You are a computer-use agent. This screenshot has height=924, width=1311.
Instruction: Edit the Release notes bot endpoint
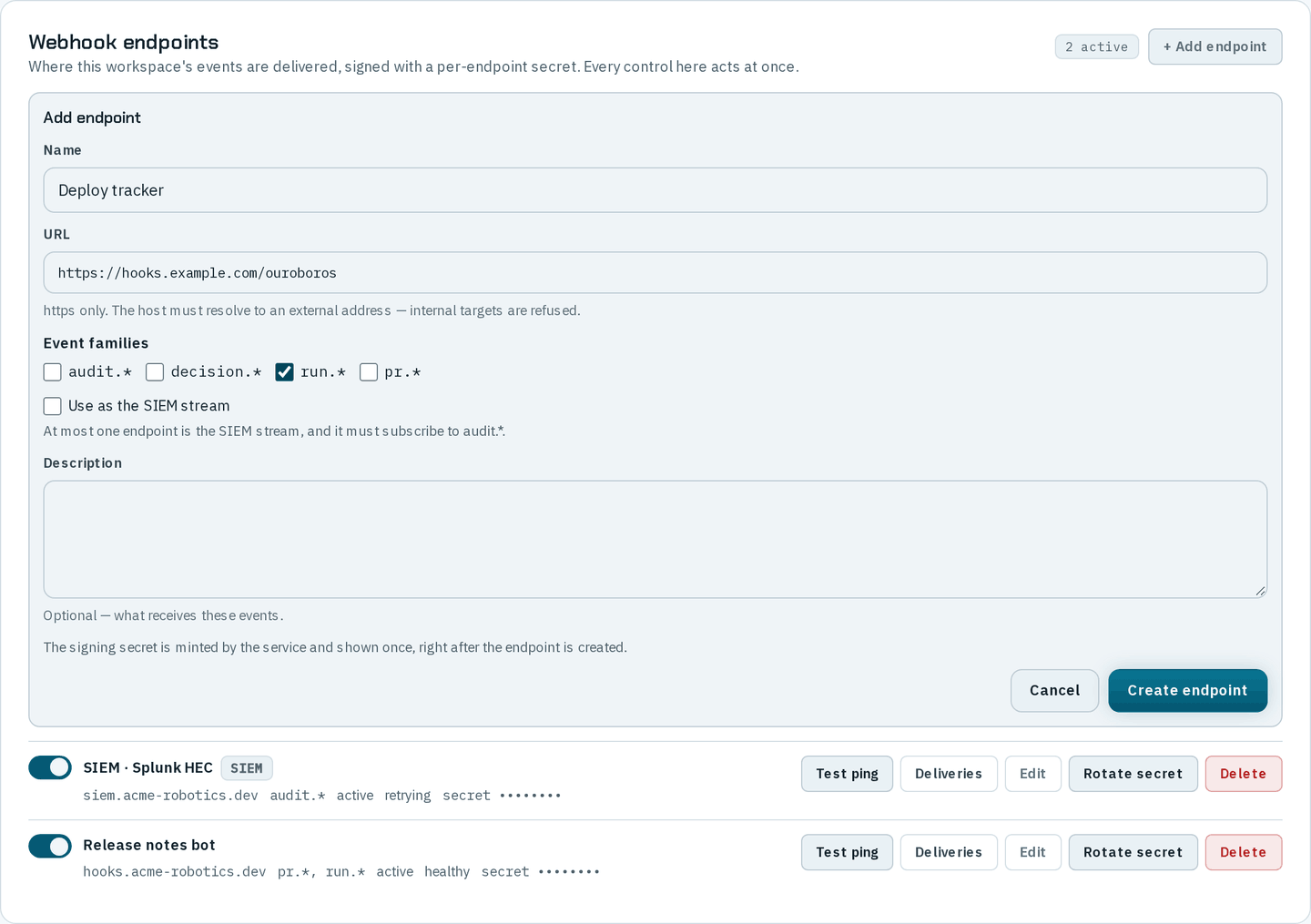pyautogui.click(x=1032, y=852)
